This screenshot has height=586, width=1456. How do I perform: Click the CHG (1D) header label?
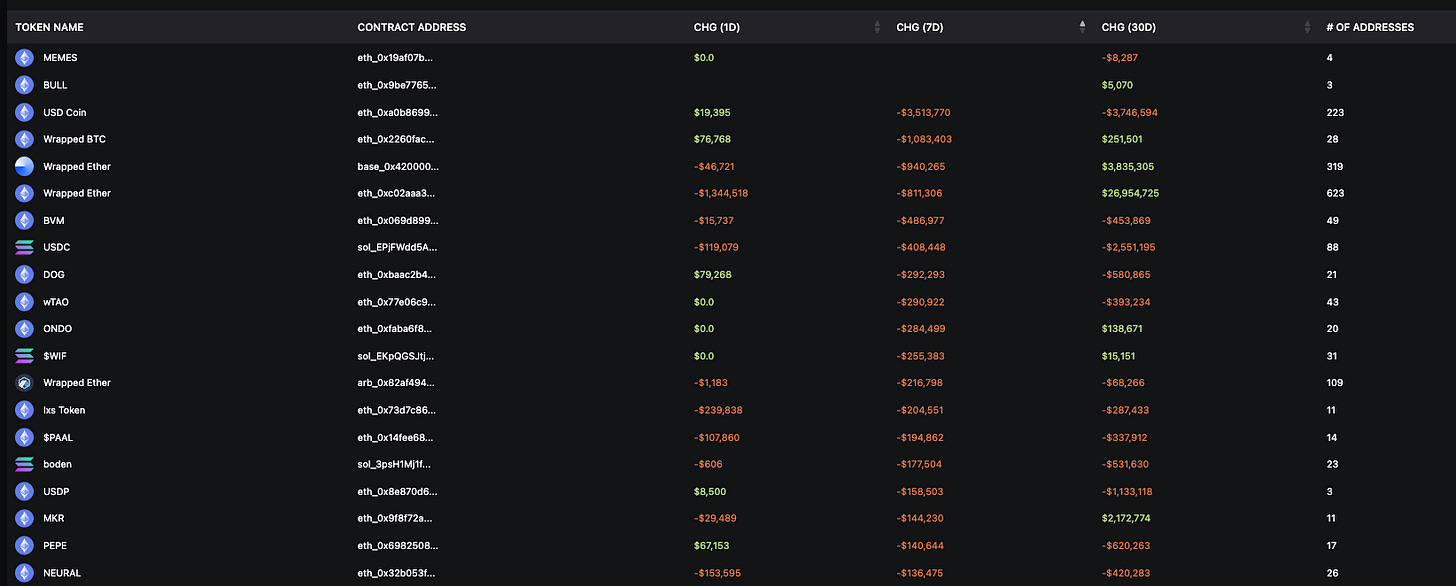(718, 27)
